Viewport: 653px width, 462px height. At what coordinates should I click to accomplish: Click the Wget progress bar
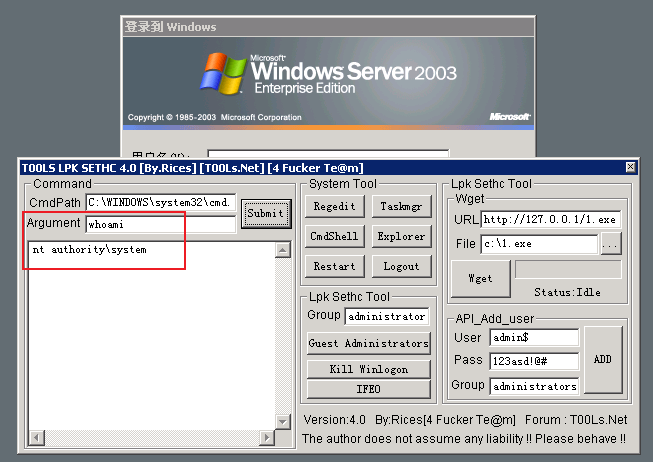[568, 270]
